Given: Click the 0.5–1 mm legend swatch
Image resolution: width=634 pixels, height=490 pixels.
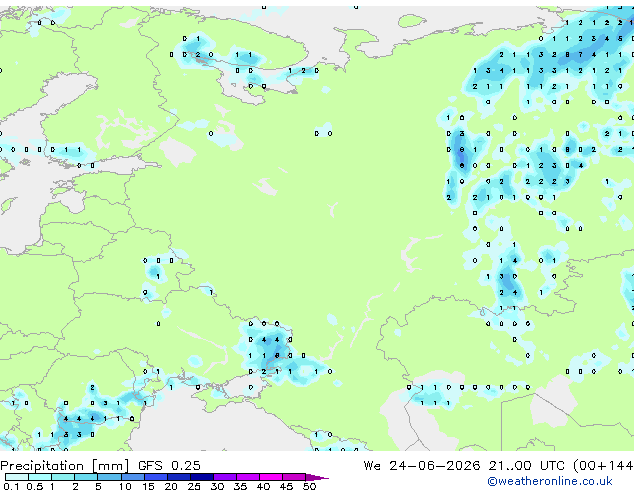Looking at the screenshot, I should click(40, 477).
